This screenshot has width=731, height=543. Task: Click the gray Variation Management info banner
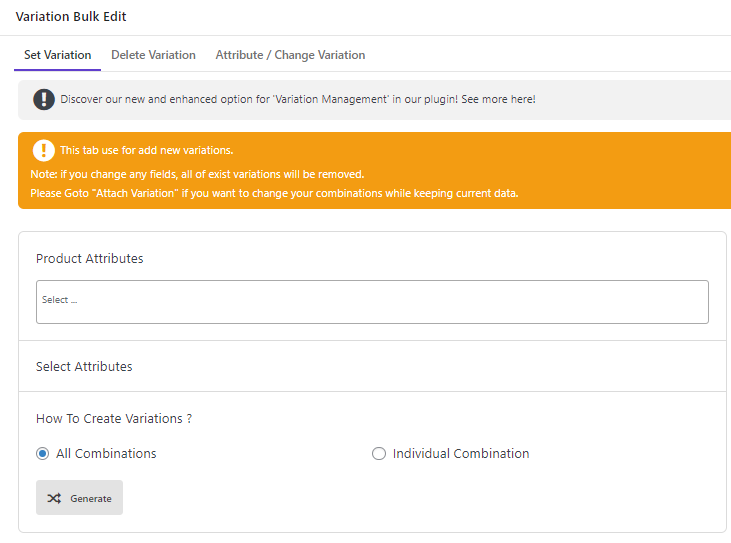point(374,100)
